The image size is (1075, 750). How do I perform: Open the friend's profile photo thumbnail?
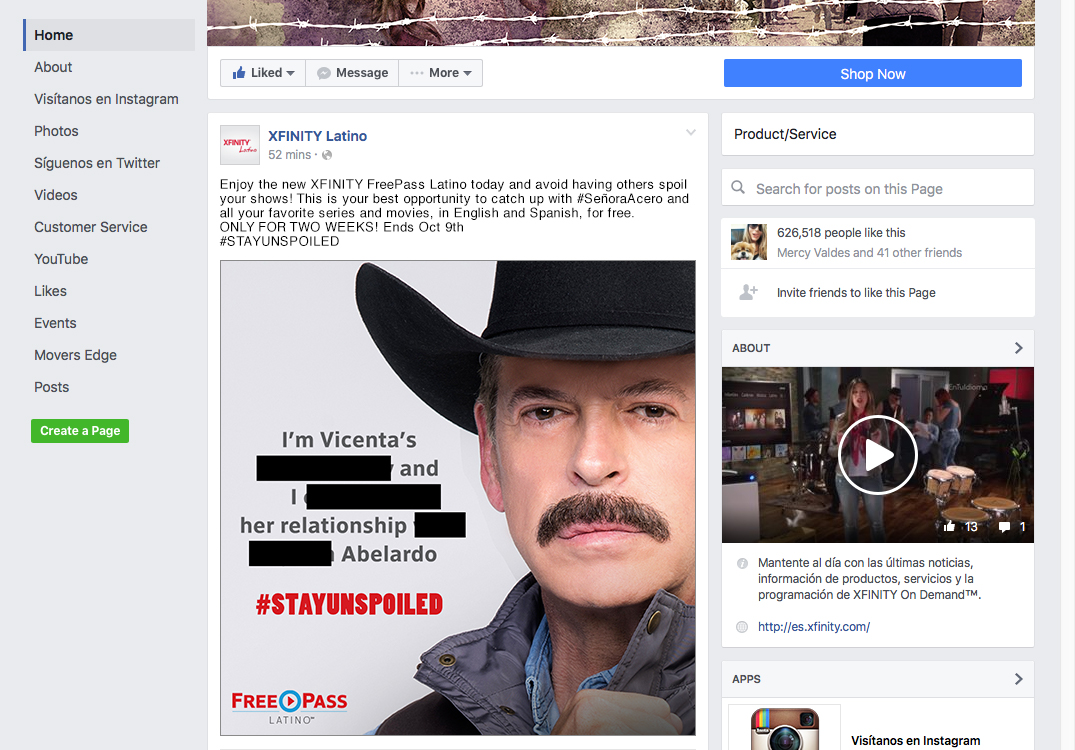click(x=749, y=242)
